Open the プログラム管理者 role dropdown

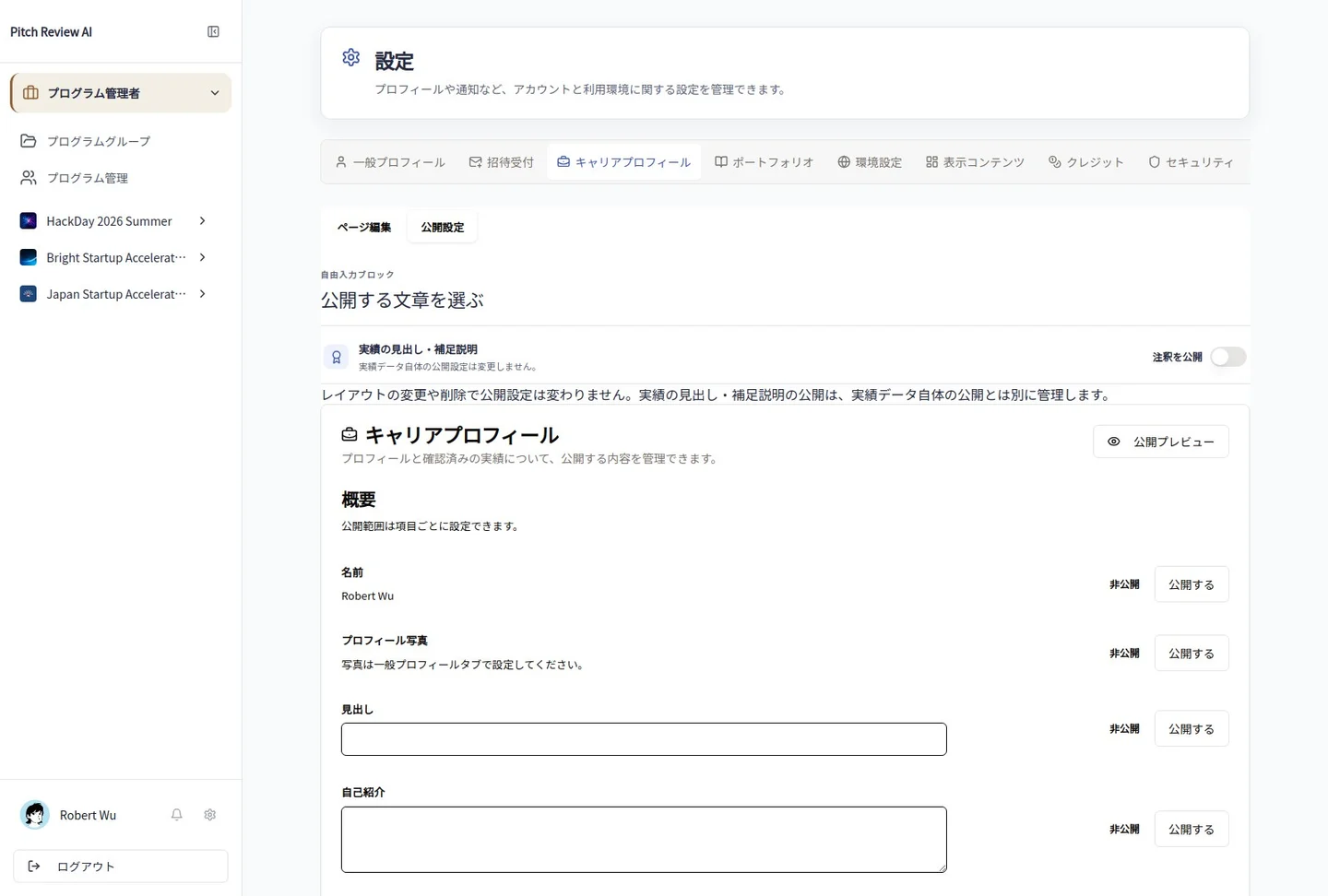click(121, 93)
